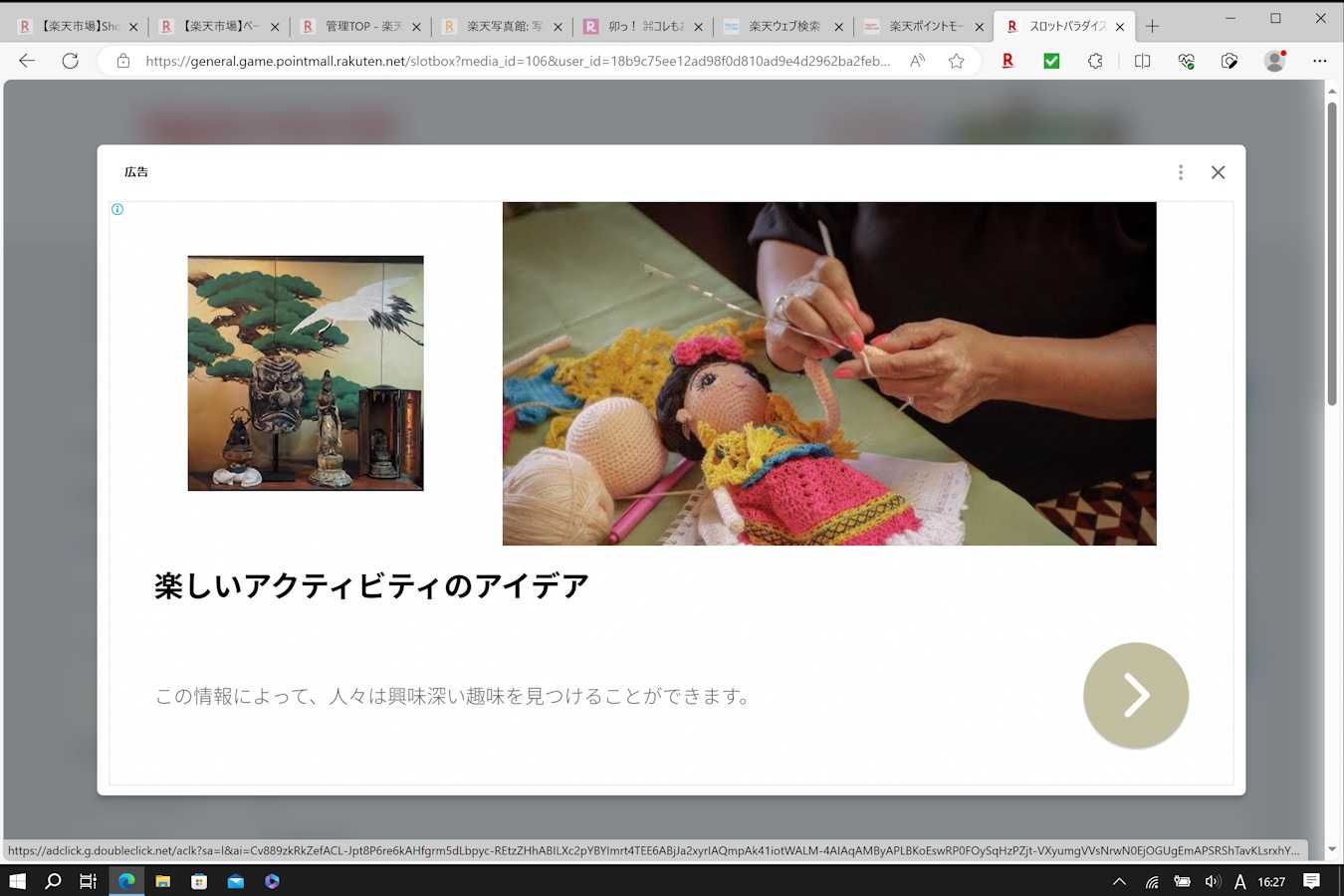The image size is (1344, 896).
Task: Click the ad info icon
Action: coord(117,209)
